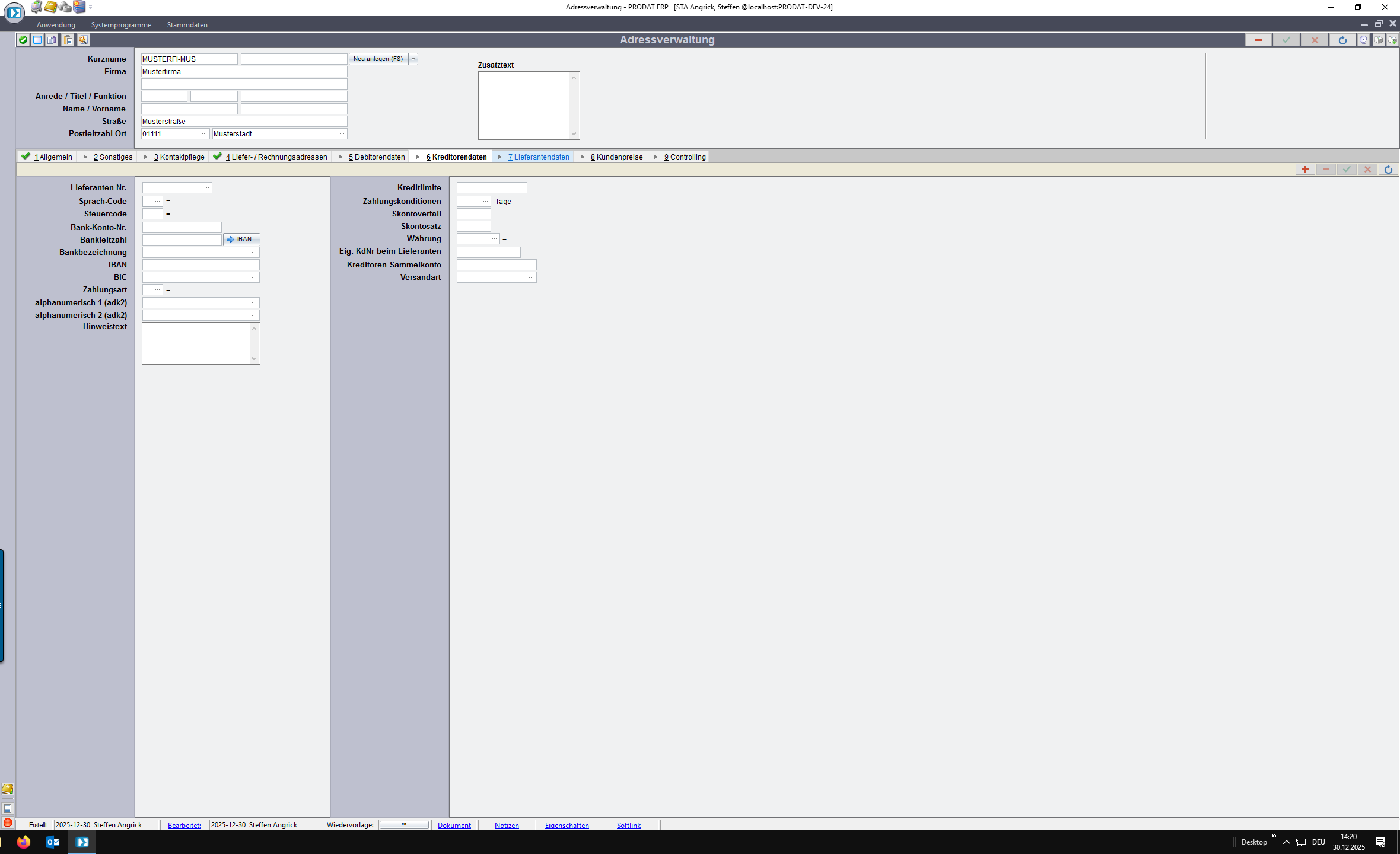Click refresh icon in Adressverwaltung header
Viewport: 1400px width, 854px height.
(x=1342, y=40)
